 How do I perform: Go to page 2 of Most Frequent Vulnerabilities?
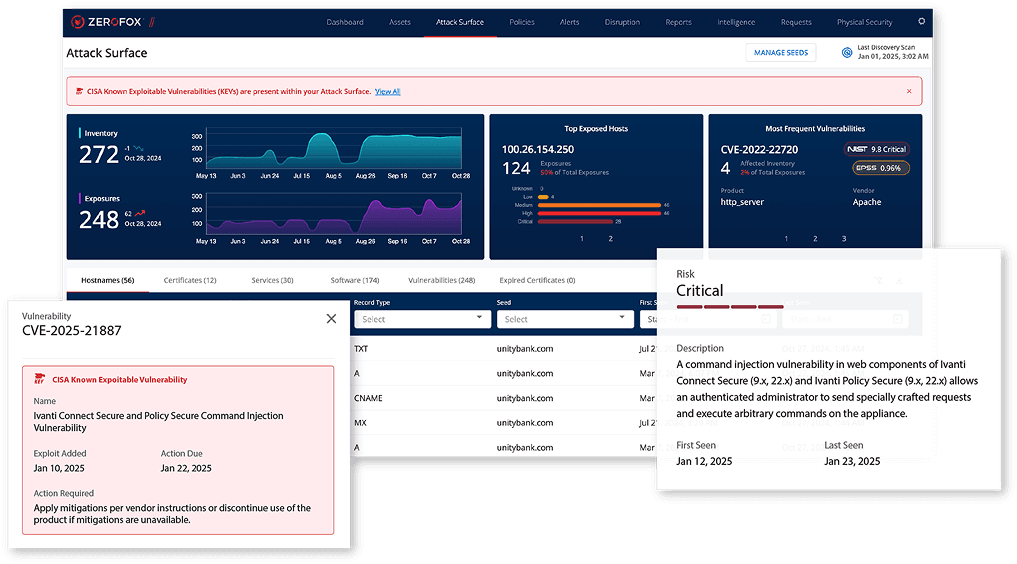pyautogui.click(x=815, y=239)
